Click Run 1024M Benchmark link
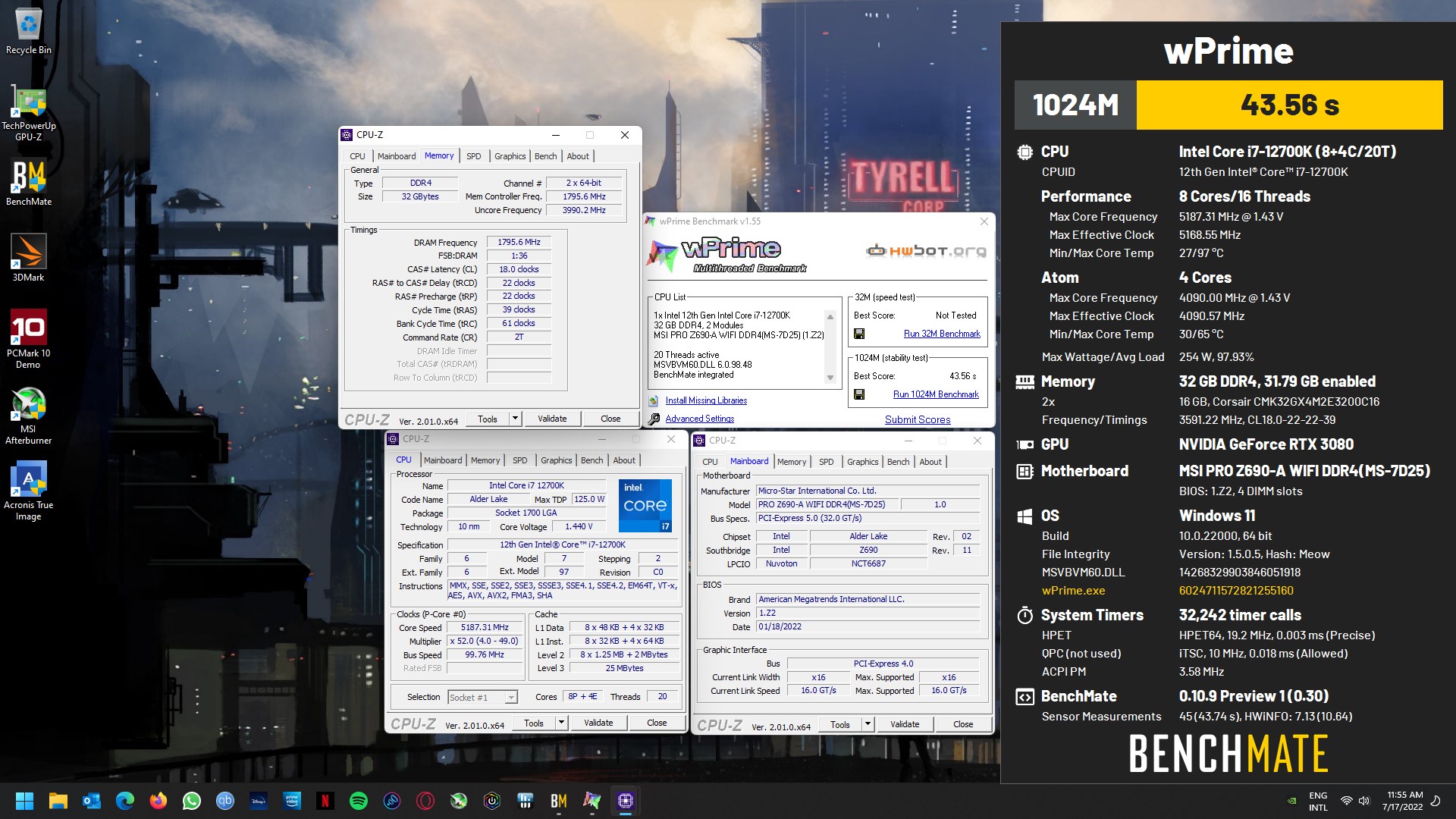The image size is (1456, 819). pos(936,394)
